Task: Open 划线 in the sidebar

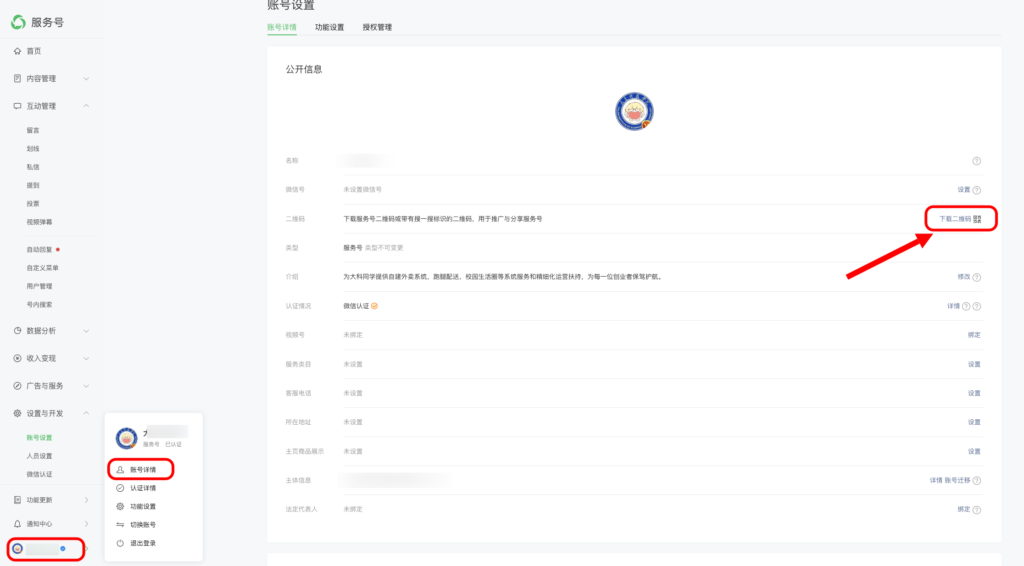Action: click(x=33, y=149)
